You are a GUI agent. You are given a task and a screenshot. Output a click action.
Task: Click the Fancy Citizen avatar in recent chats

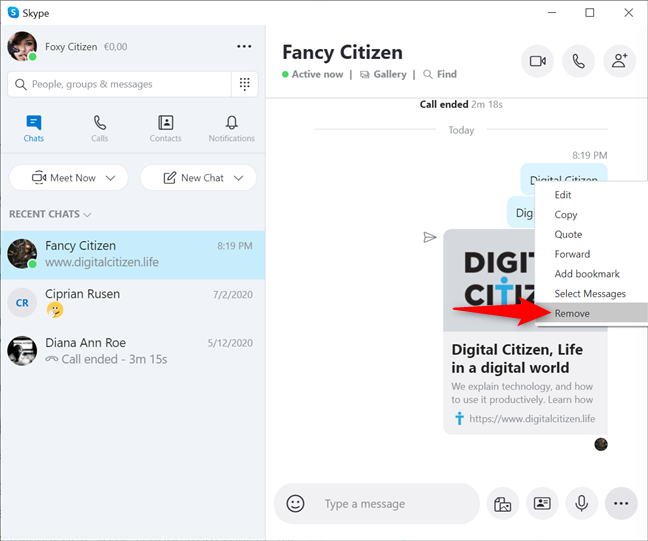[22, 254]
